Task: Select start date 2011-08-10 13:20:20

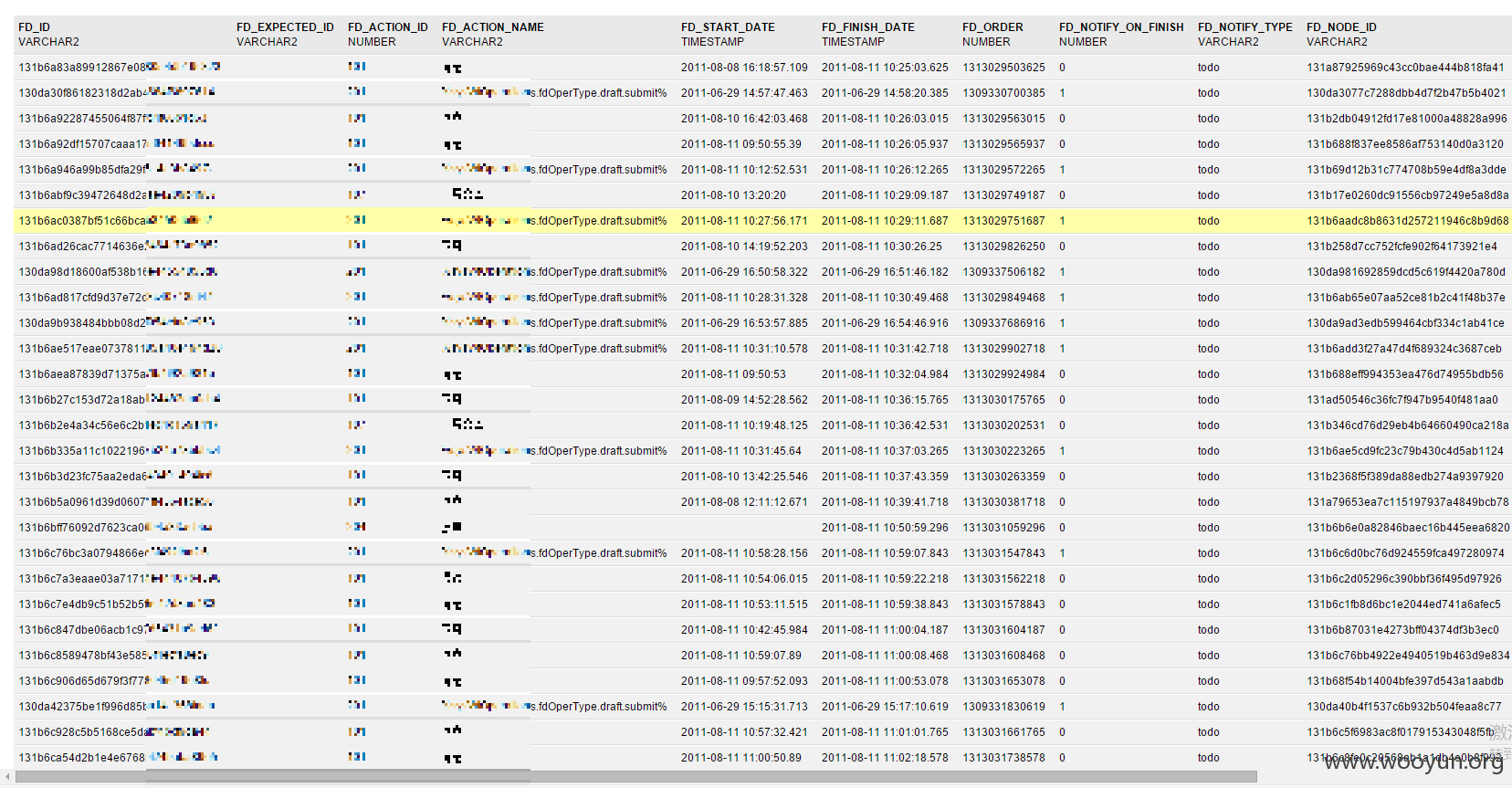Action: [733, 195]
